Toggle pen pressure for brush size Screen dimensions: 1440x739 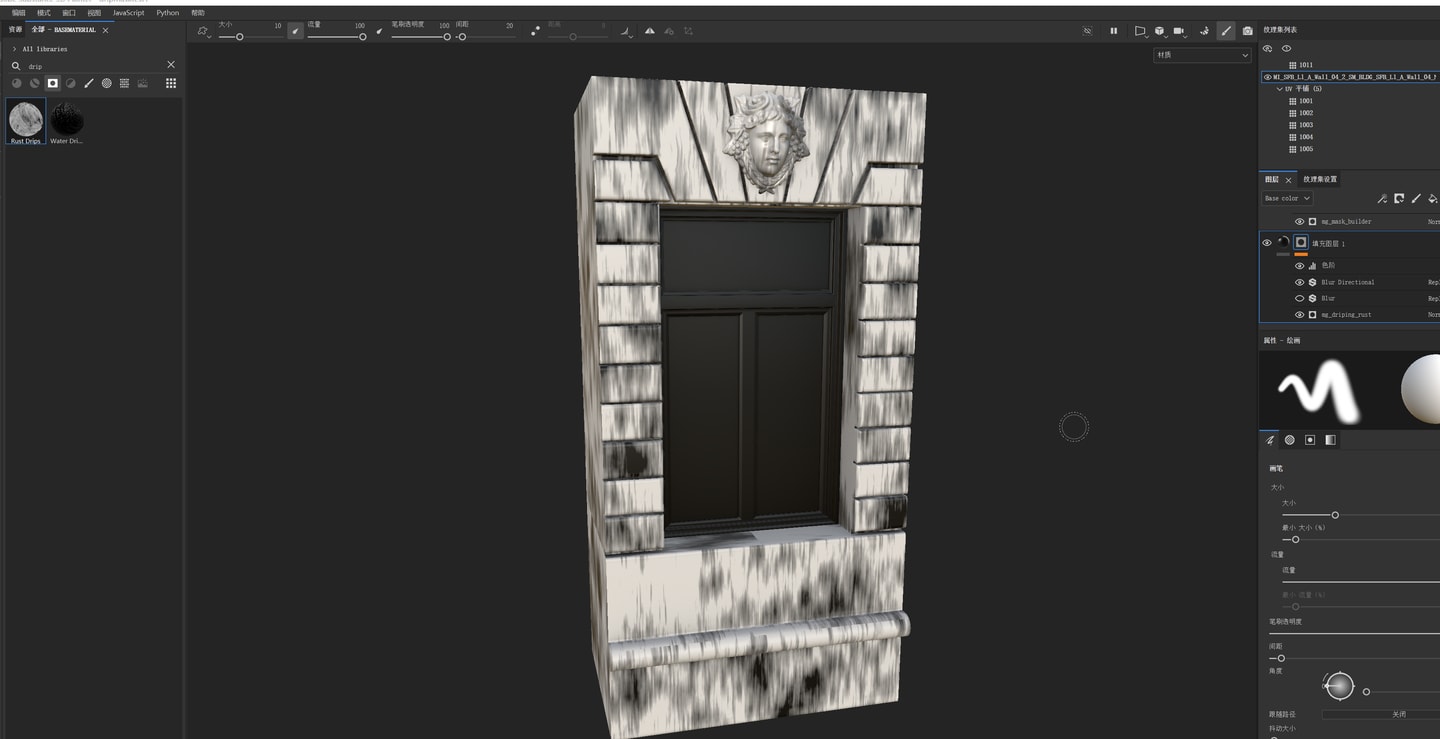pyautogui.click(x=295, y=31)
